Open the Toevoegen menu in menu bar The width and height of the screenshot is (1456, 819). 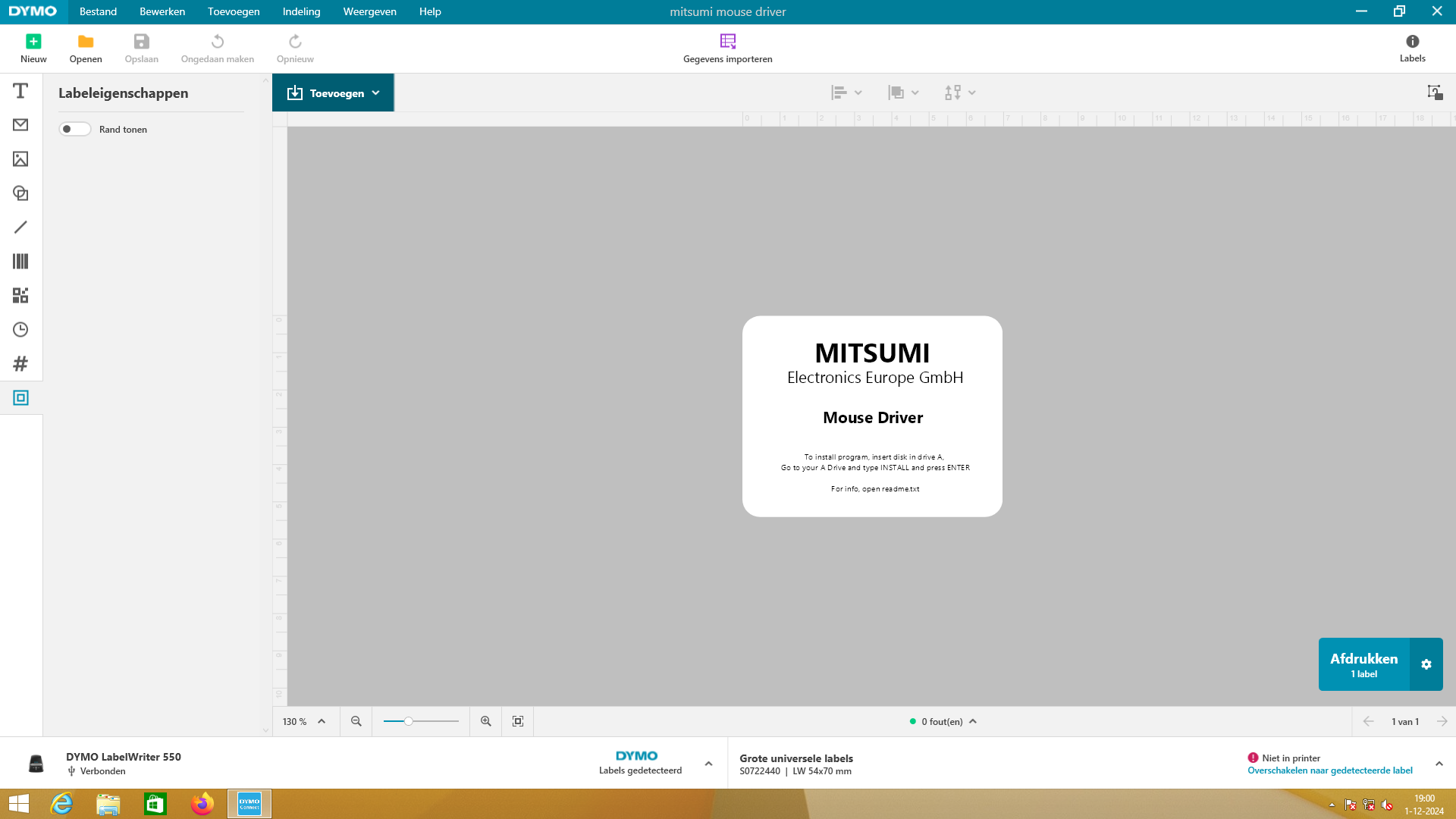(234, 11)
